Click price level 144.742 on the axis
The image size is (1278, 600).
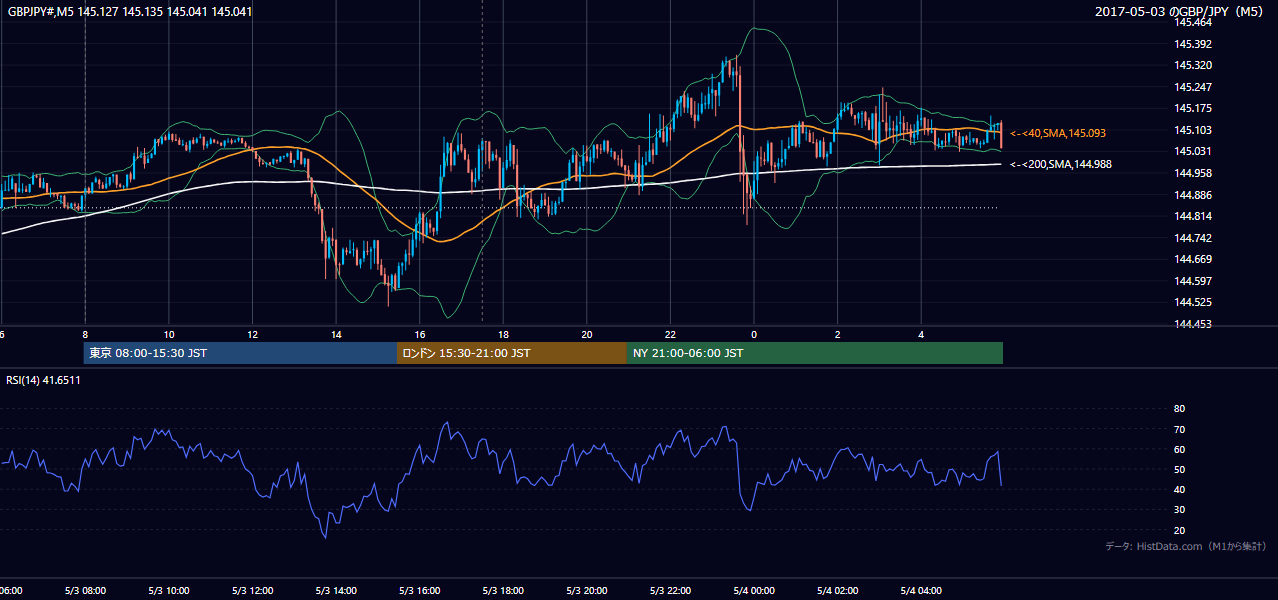pos(1193,238)
